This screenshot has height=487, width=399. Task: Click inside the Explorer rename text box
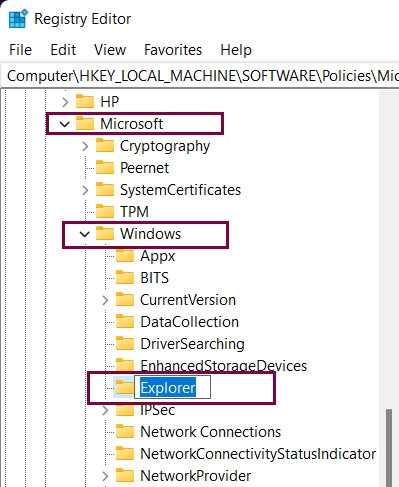[172, 387]
